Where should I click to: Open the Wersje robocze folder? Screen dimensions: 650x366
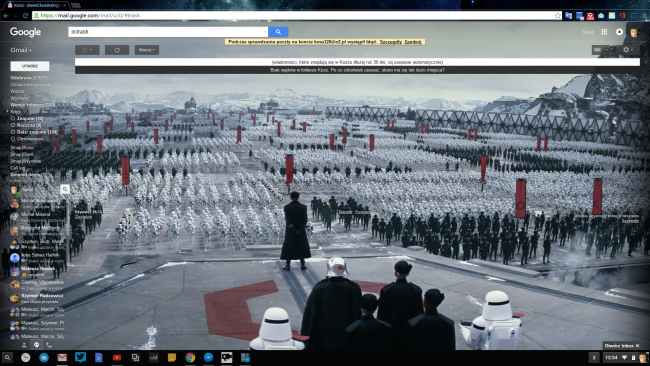coord(33,105)
